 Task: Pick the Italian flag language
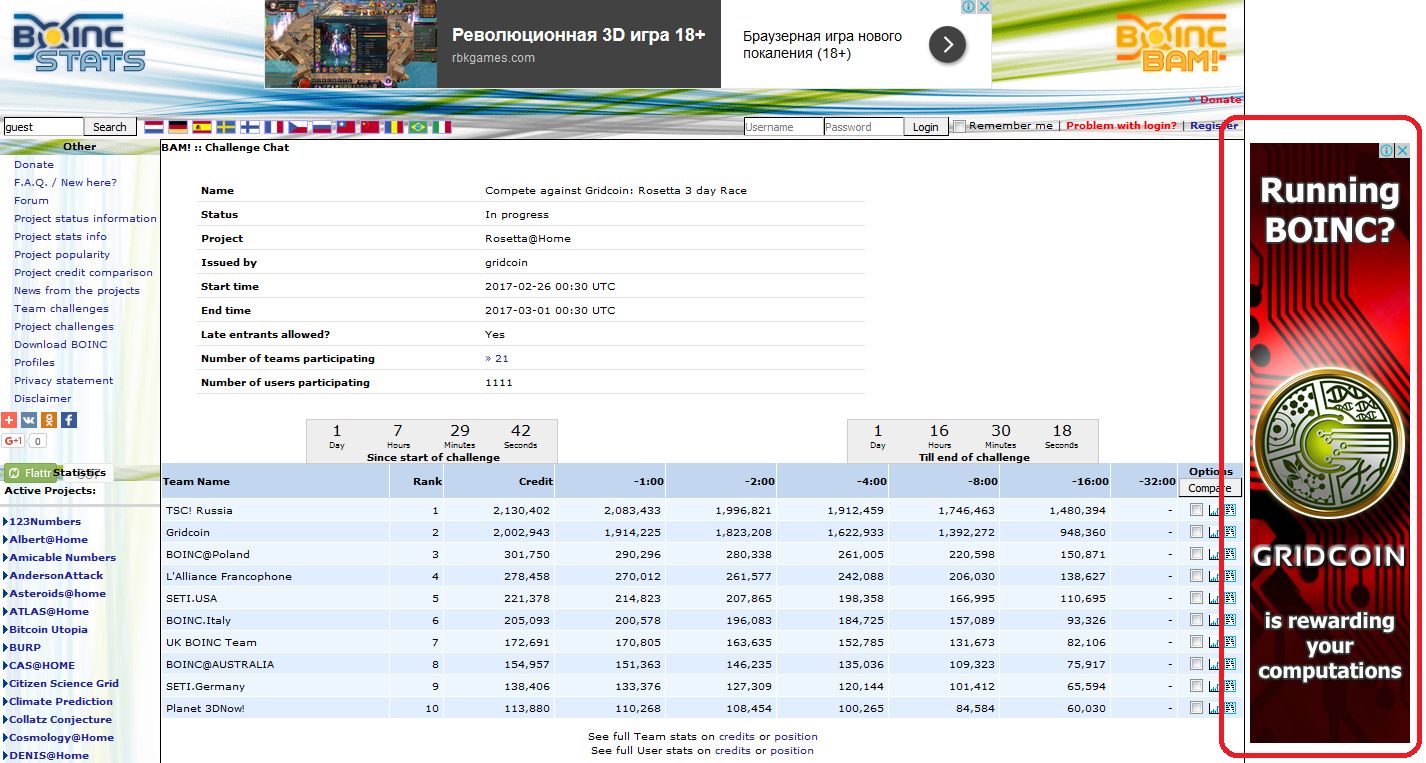coord(442,127)
